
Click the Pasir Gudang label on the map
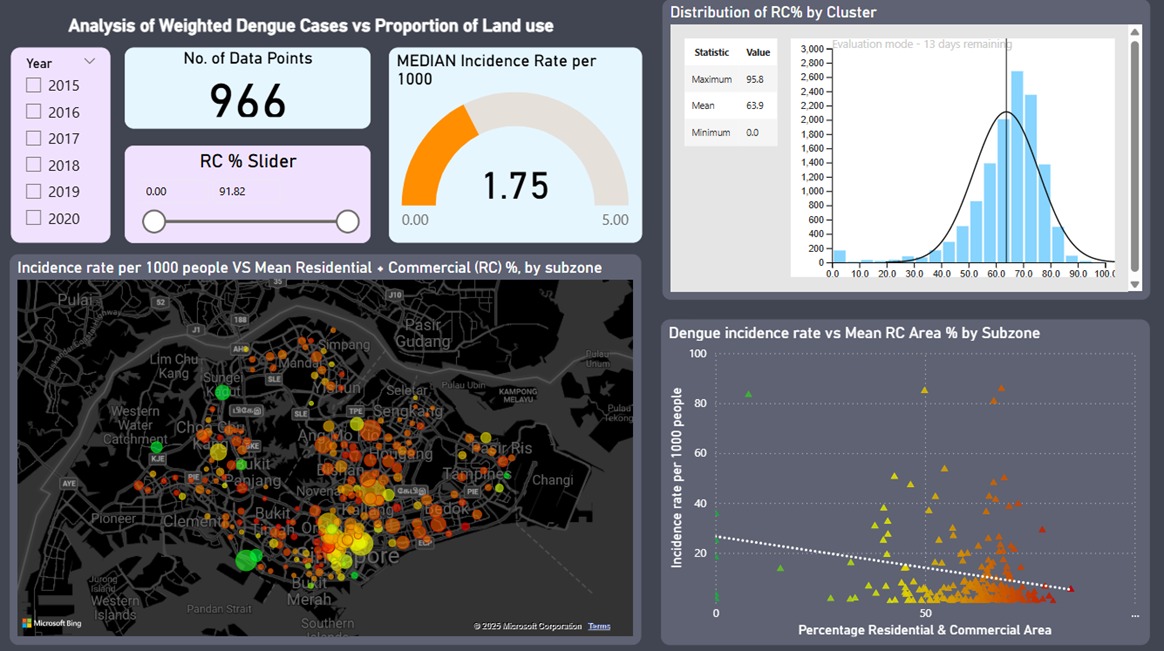[423, 333]
